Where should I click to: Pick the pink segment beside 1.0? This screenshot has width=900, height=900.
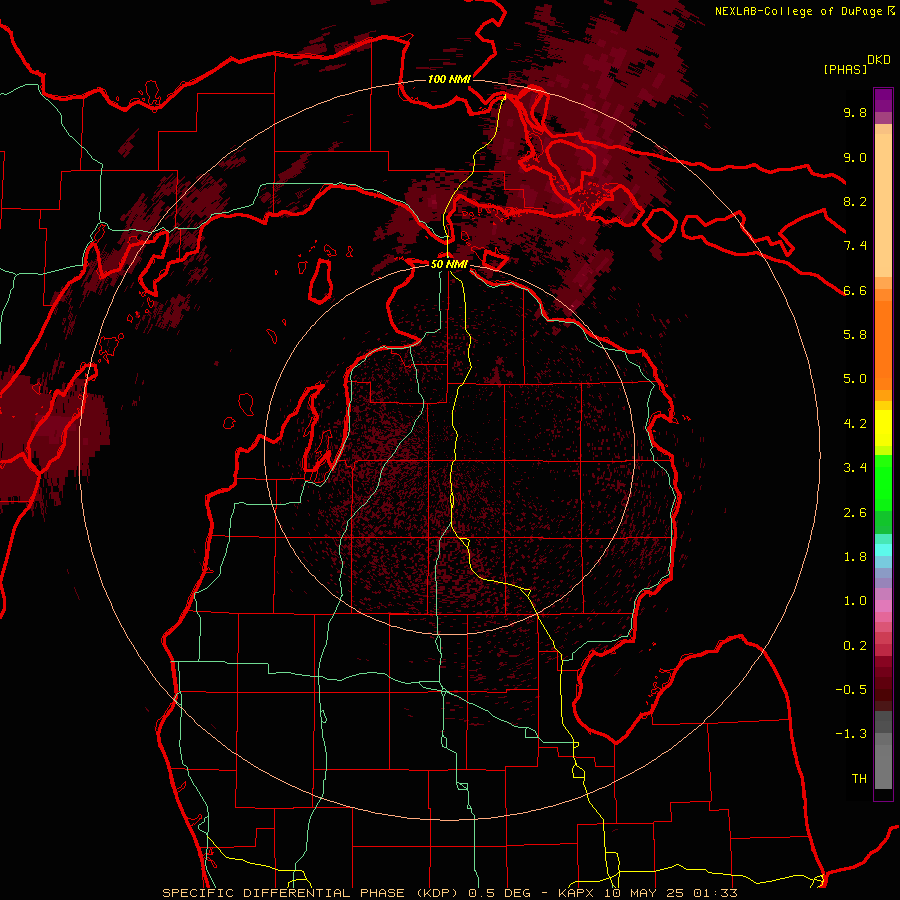pos(883,606)
